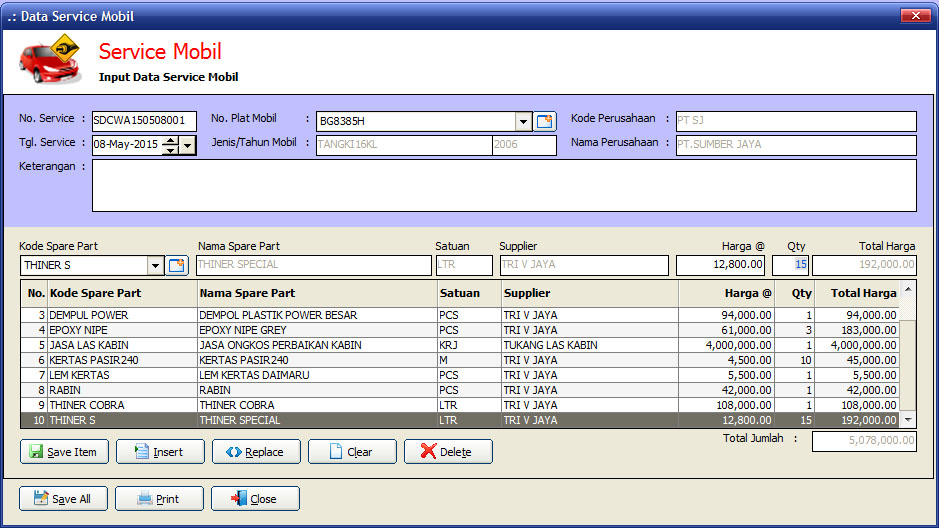Screen dimensions: 939x528
Task: Click the browse icon beside No. Plat Mobil
Action: (x=545, y=122)
